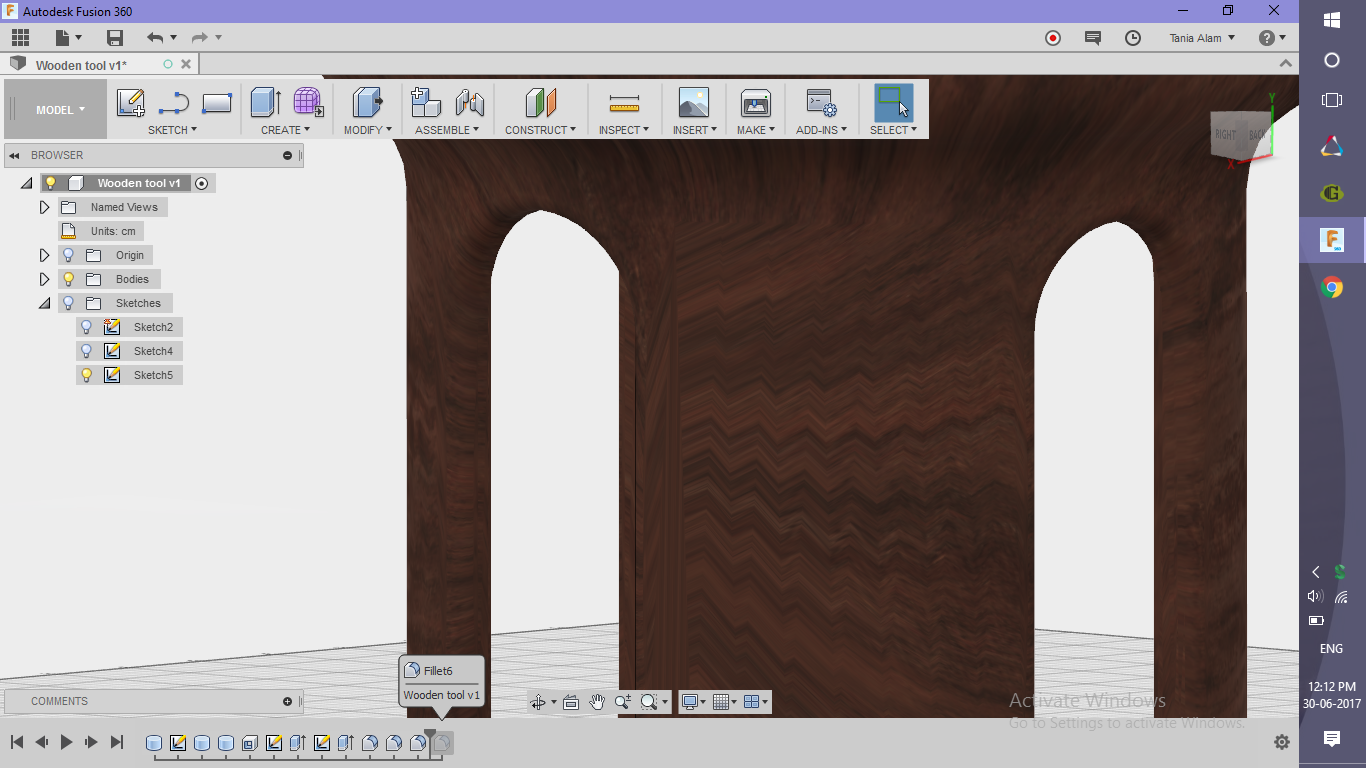Collapse the Wooden tool v1 root node
The image size is (1366, 768).
point(26,183)
